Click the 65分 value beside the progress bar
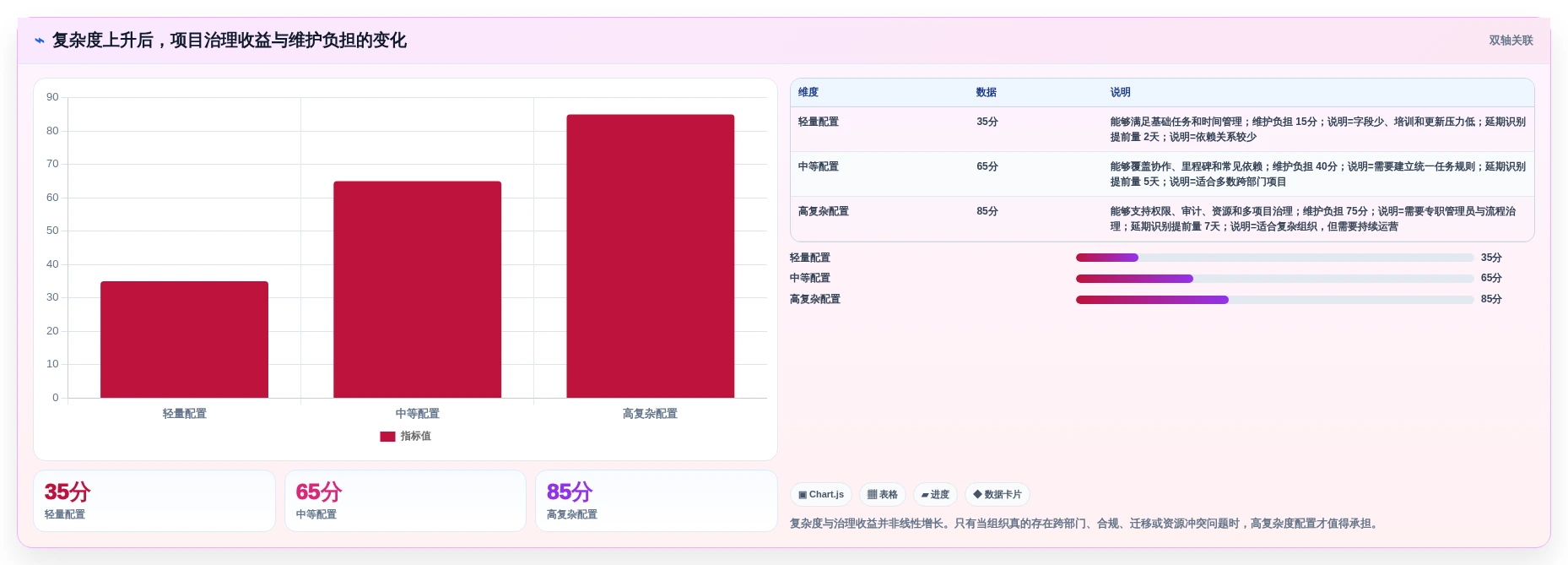1568x565 pixels. pos(1491,278)
